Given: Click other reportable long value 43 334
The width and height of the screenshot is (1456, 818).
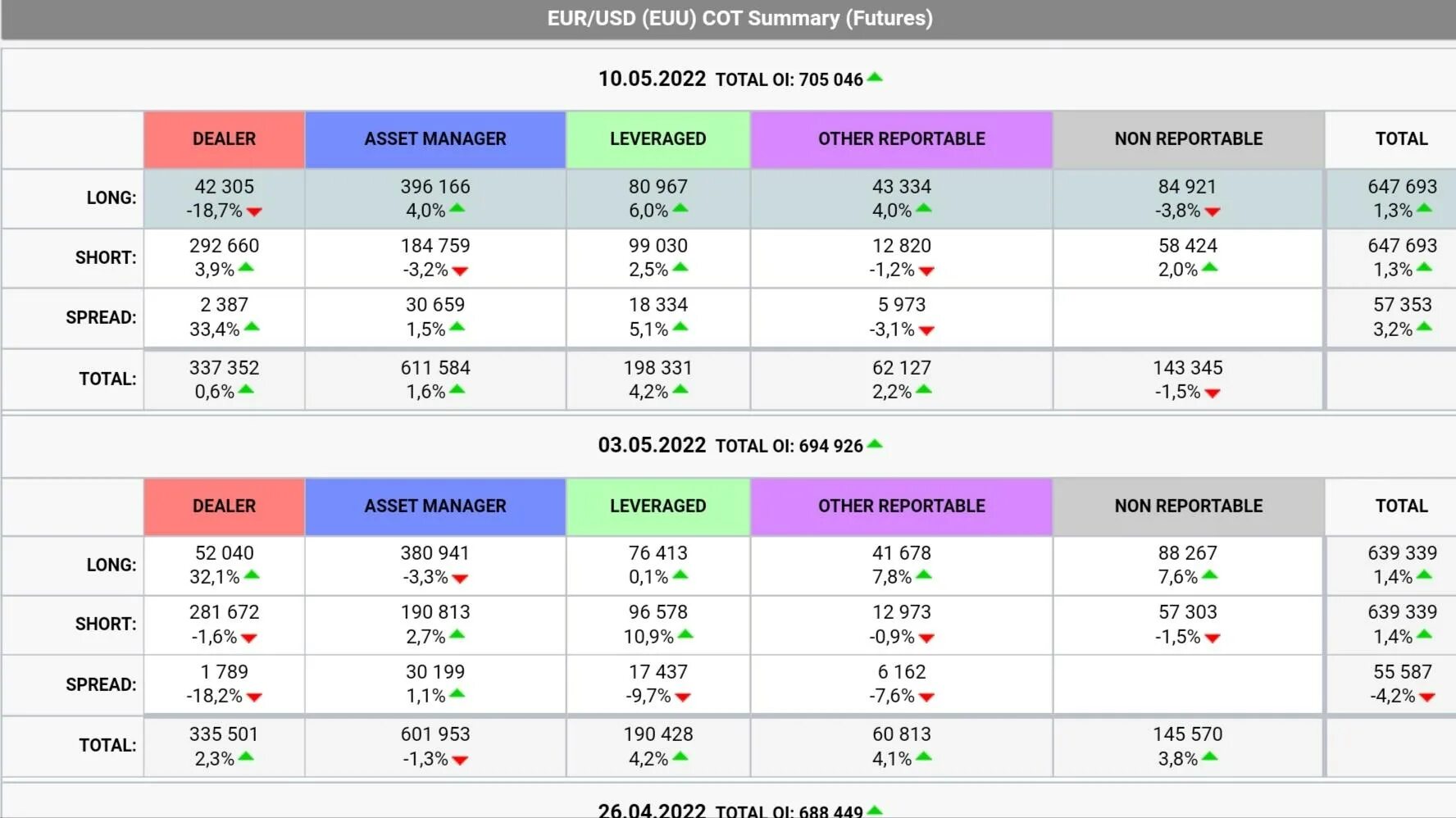Looking at the screenshot, I should coord(902,187).
